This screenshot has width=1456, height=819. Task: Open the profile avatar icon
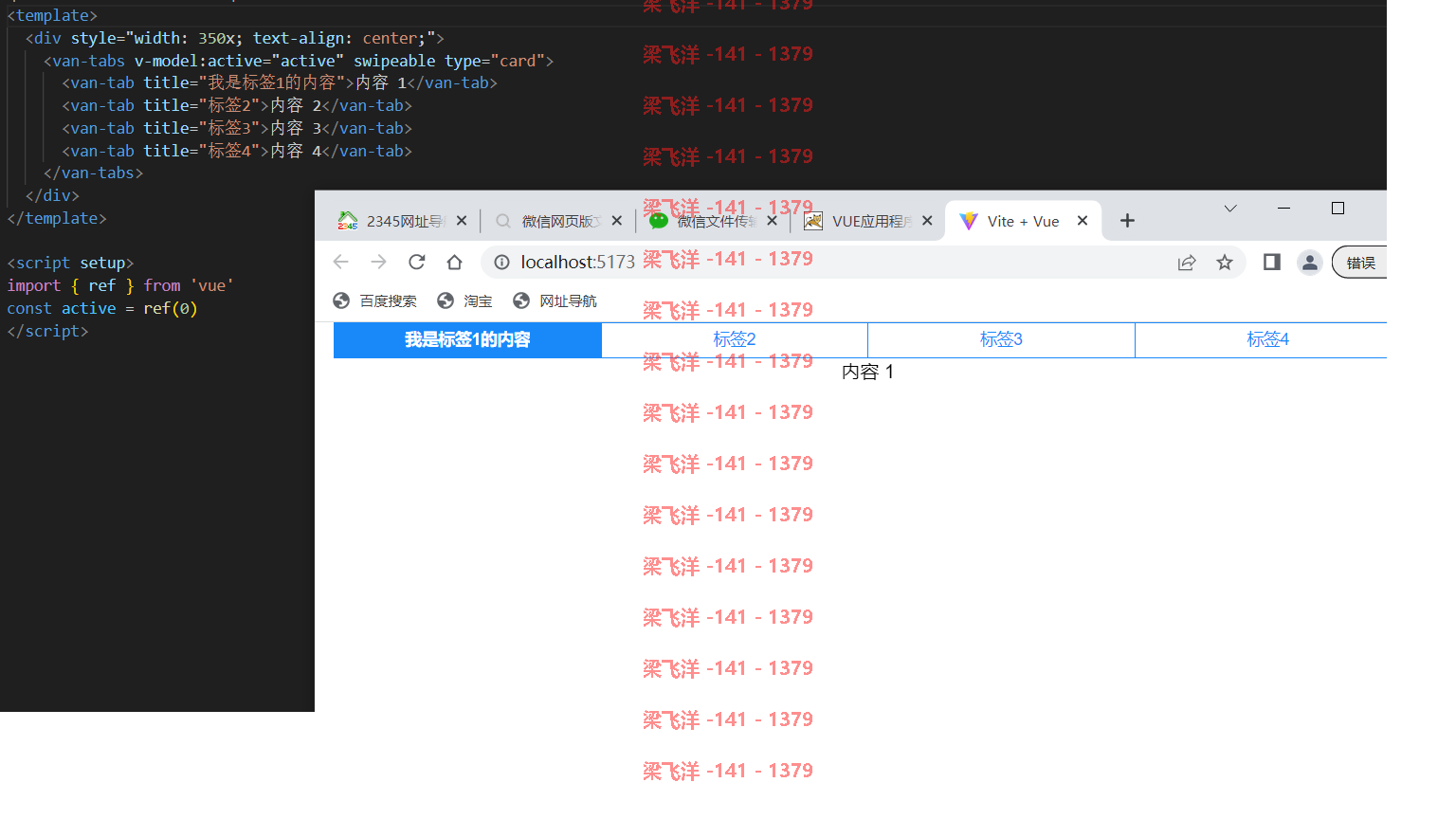(1310, 263)
